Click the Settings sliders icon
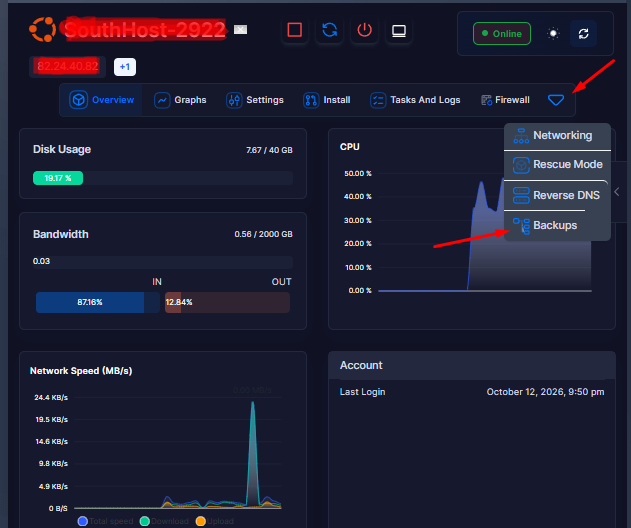The width and height of the screenshot is (631, 528). click(x=234, y=100)
